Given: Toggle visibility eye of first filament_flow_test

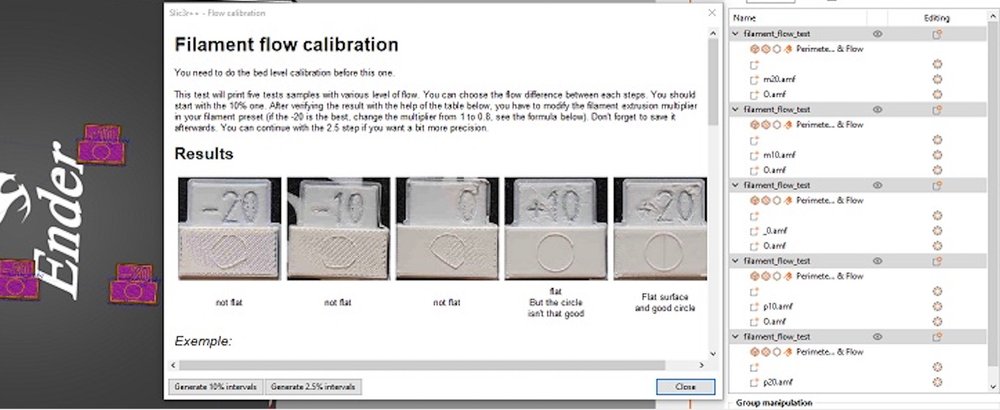Looking at the screenshot, I should (877, 34).
